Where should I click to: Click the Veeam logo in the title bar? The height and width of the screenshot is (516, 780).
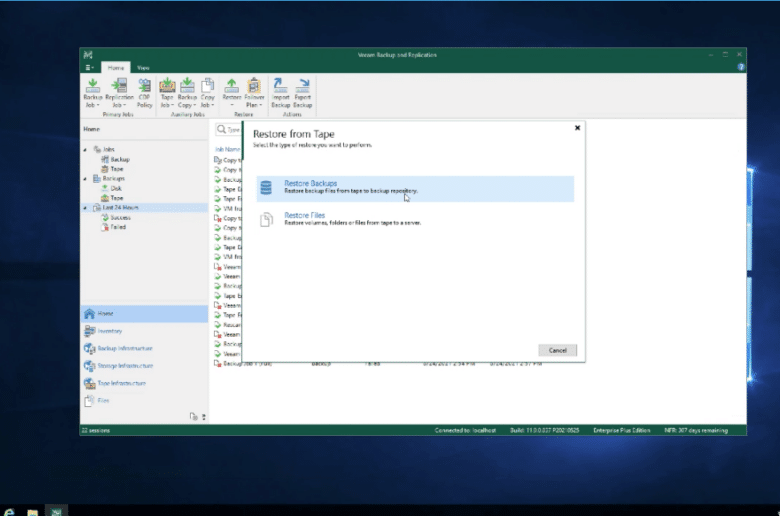(88, 55)
